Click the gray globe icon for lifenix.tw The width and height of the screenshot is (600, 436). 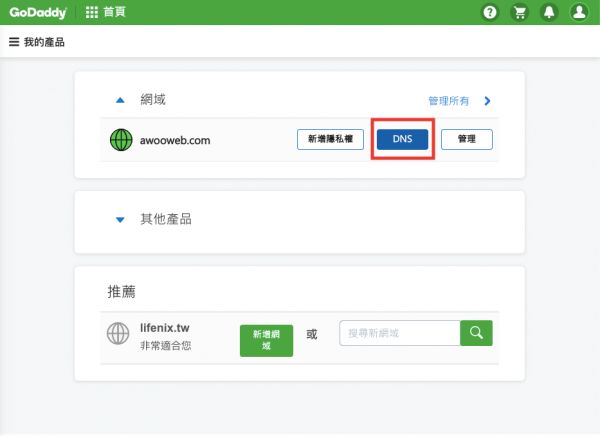pos(118,333)
